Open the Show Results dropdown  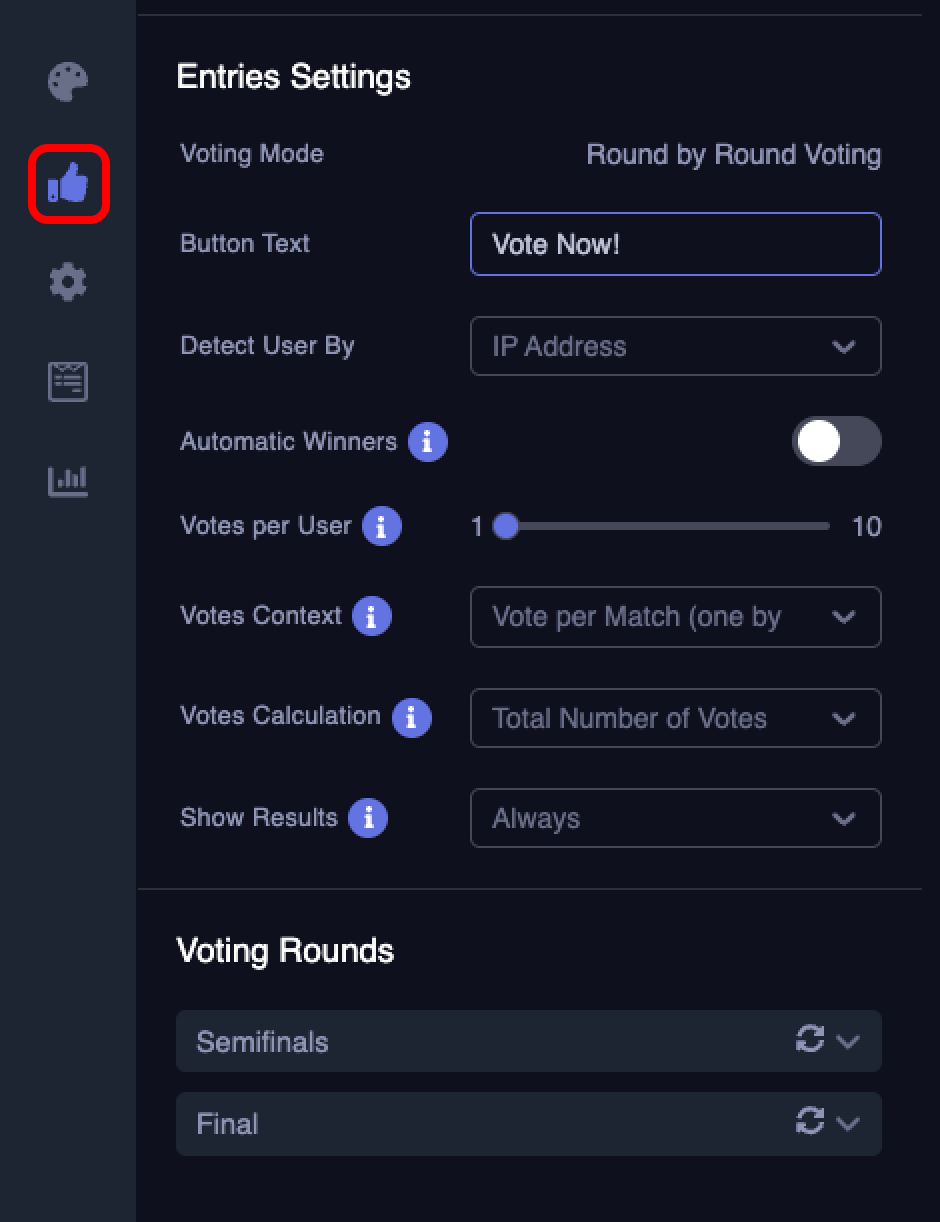pyautogui.click(x=676, y=818)
